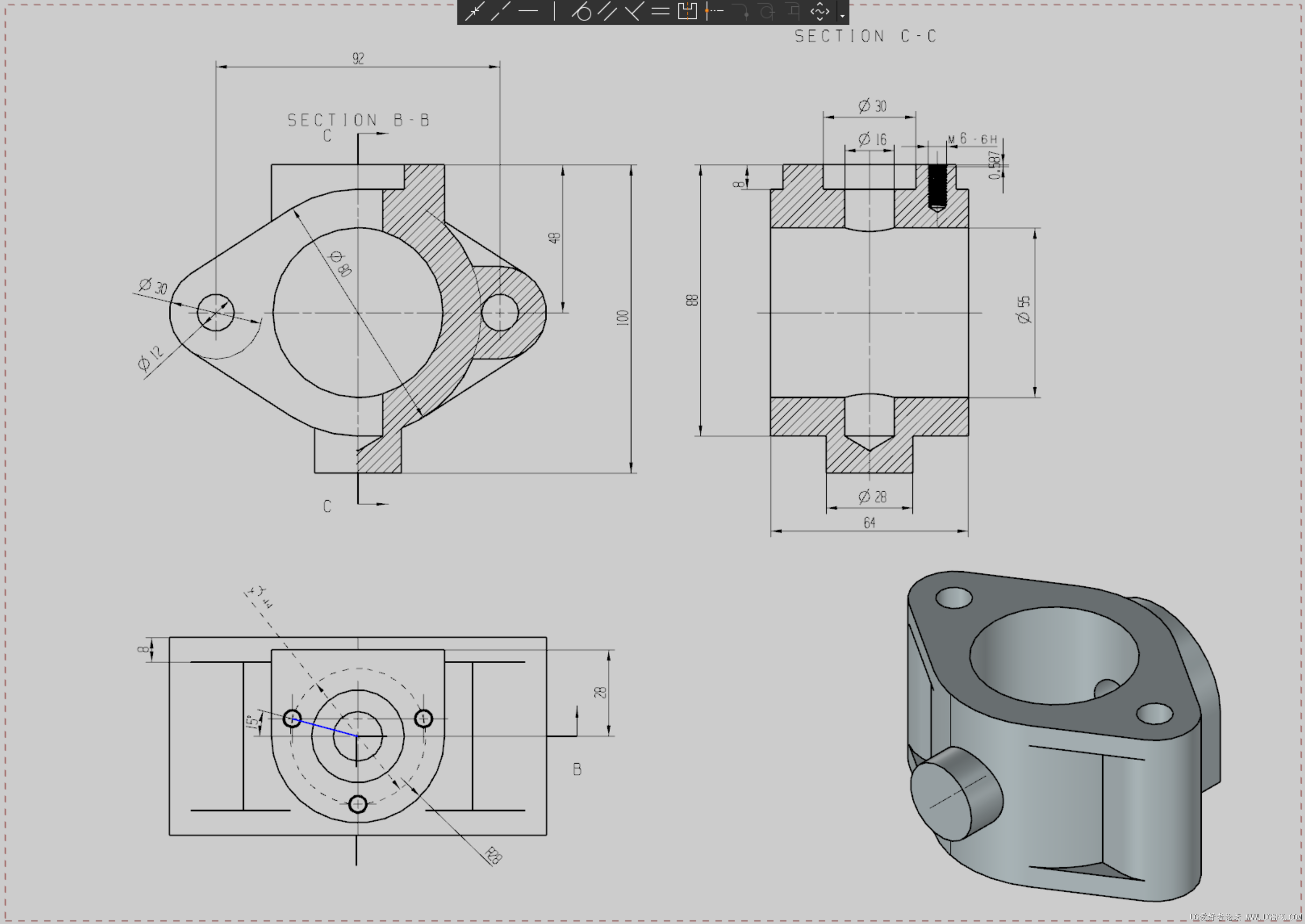Screen dimensions: 1305x924
Task: Click the Ø 55 bore dimension text
Action: click(1023, 309)
